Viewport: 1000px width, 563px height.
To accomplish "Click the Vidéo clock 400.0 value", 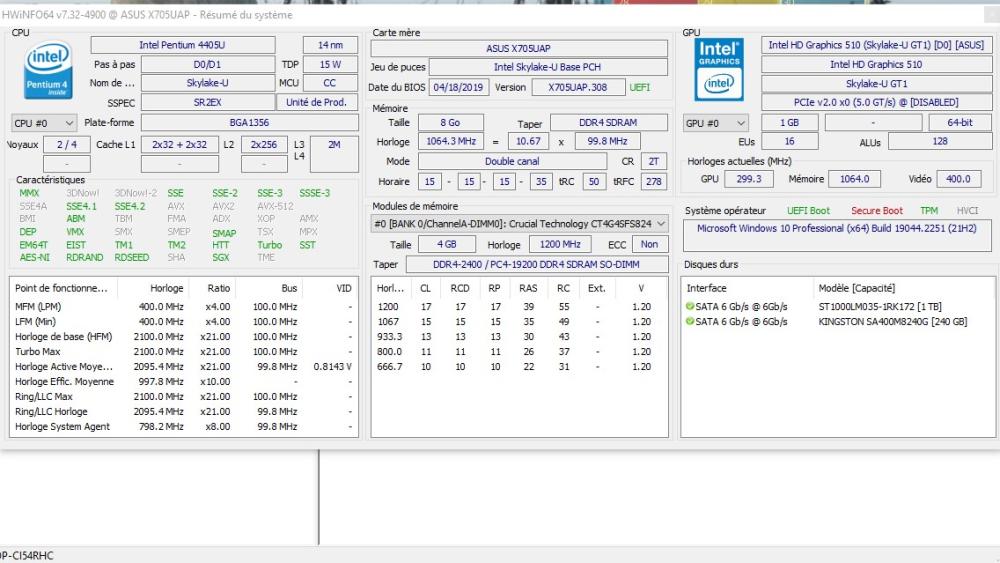I will tap(959, 179).
